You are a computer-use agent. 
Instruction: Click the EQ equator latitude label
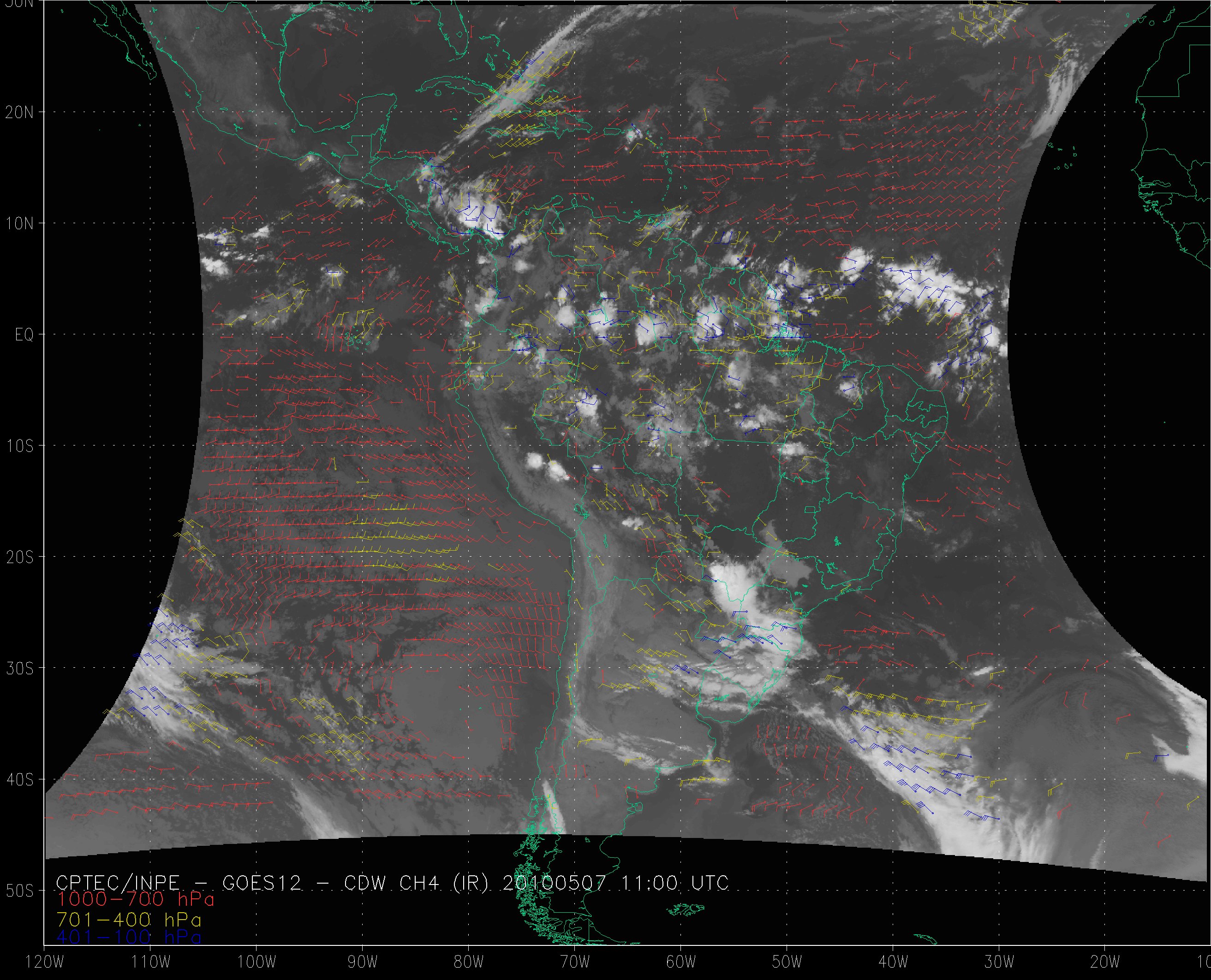tap(24, 335)
